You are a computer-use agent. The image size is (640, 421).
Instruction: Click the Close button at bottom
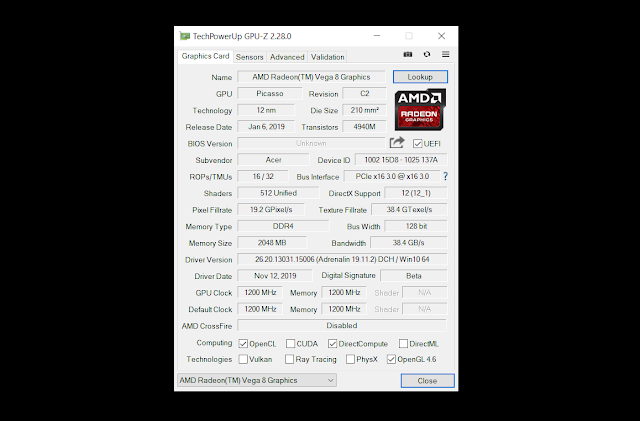pyautogui.click(x=427, y=381)
